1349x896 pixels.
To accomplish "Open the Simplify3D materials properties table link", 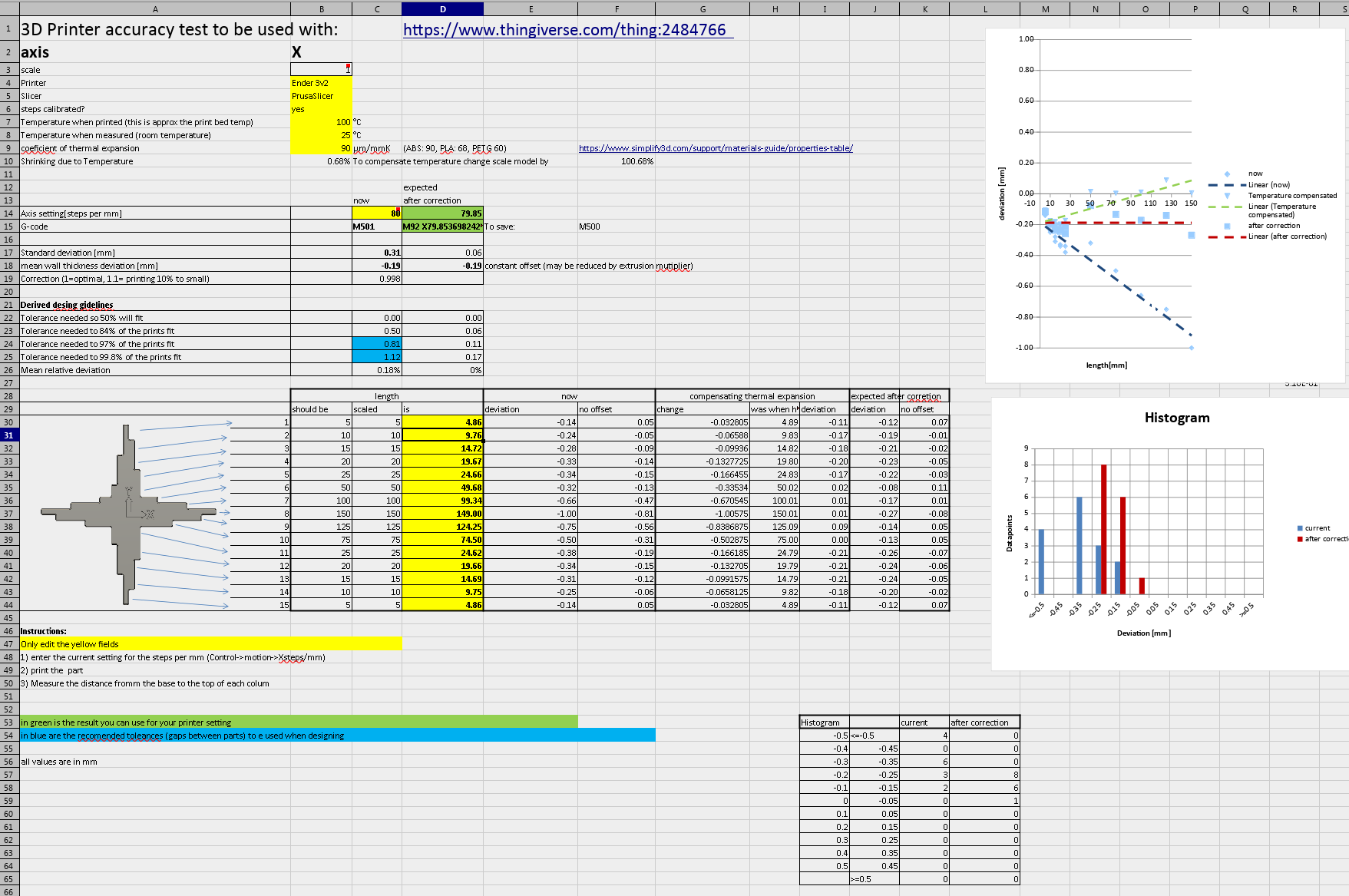I will [715, 148].
